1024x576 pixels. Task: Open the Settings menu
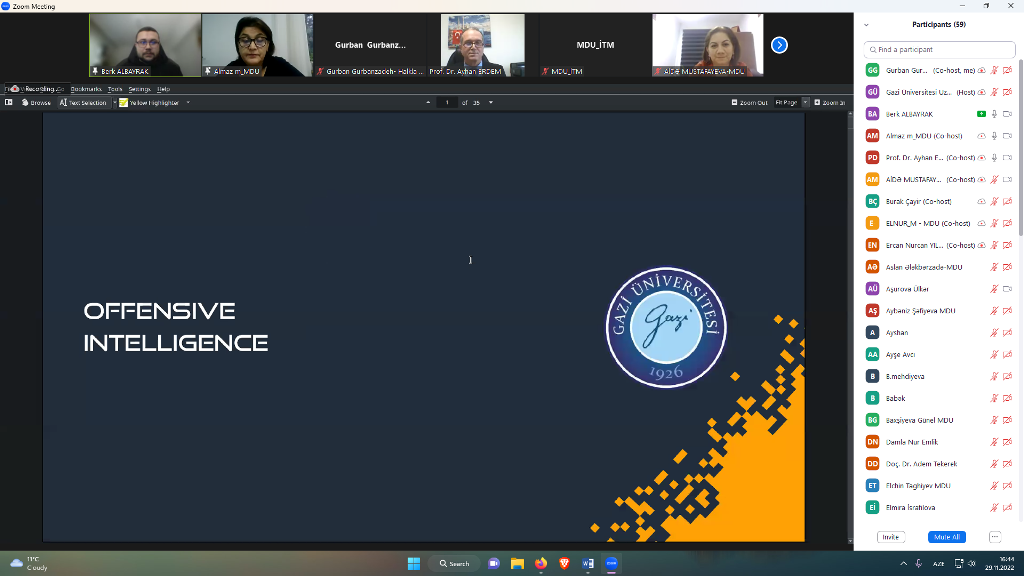coord(139,89)
